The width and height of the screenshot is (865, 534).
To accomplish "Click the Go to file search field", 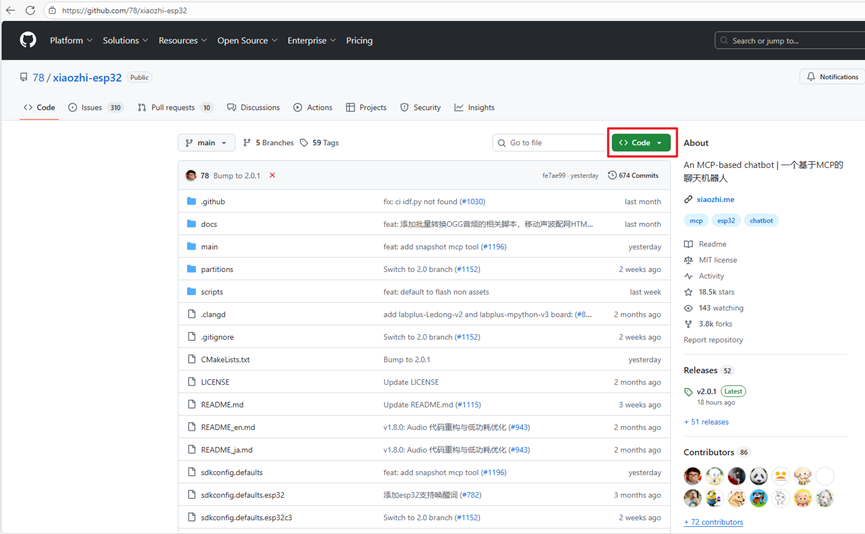I will point(550,142).
